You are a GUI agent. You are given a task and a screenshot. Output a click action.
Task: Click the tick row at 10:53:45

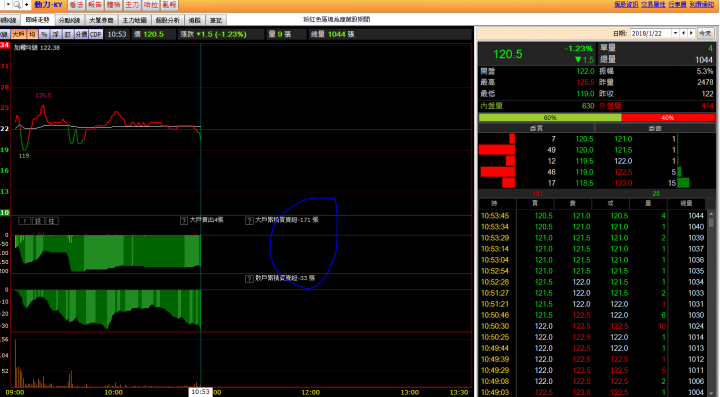point(593,216)
